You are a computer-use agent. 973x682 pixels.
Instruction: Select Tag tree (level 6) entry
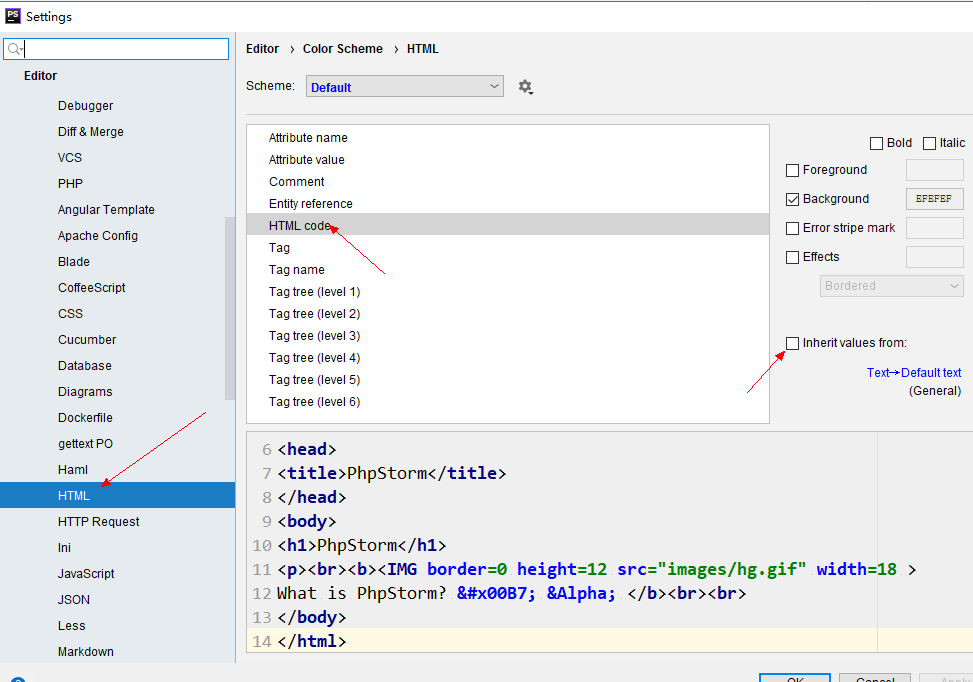pyautogui.click(x=508, y=402)
